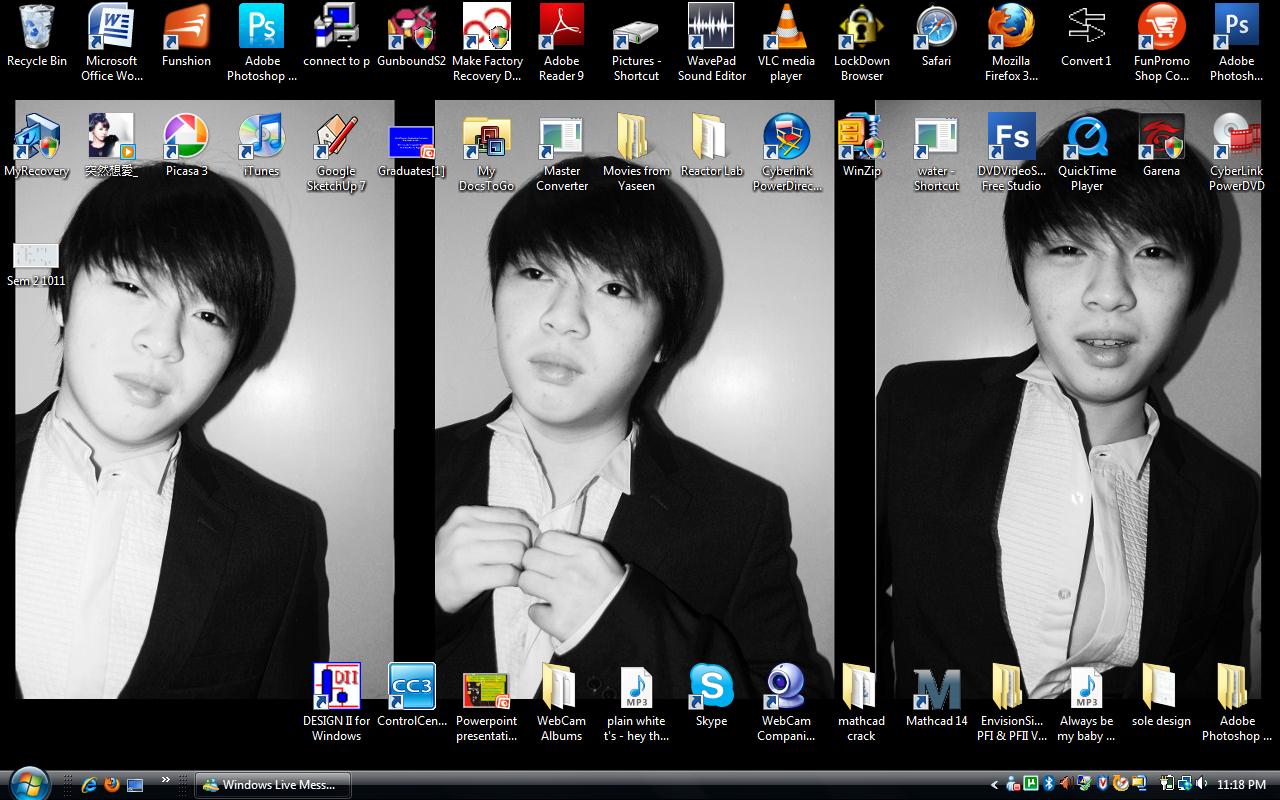Open water - Shortcut icon

tap(936, 153)
